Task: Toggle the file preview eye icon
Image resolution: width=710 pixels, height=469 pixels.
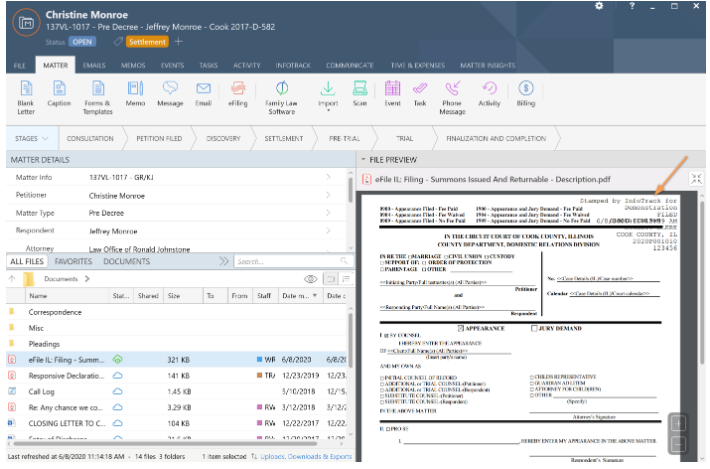Action: click(311, 279)
